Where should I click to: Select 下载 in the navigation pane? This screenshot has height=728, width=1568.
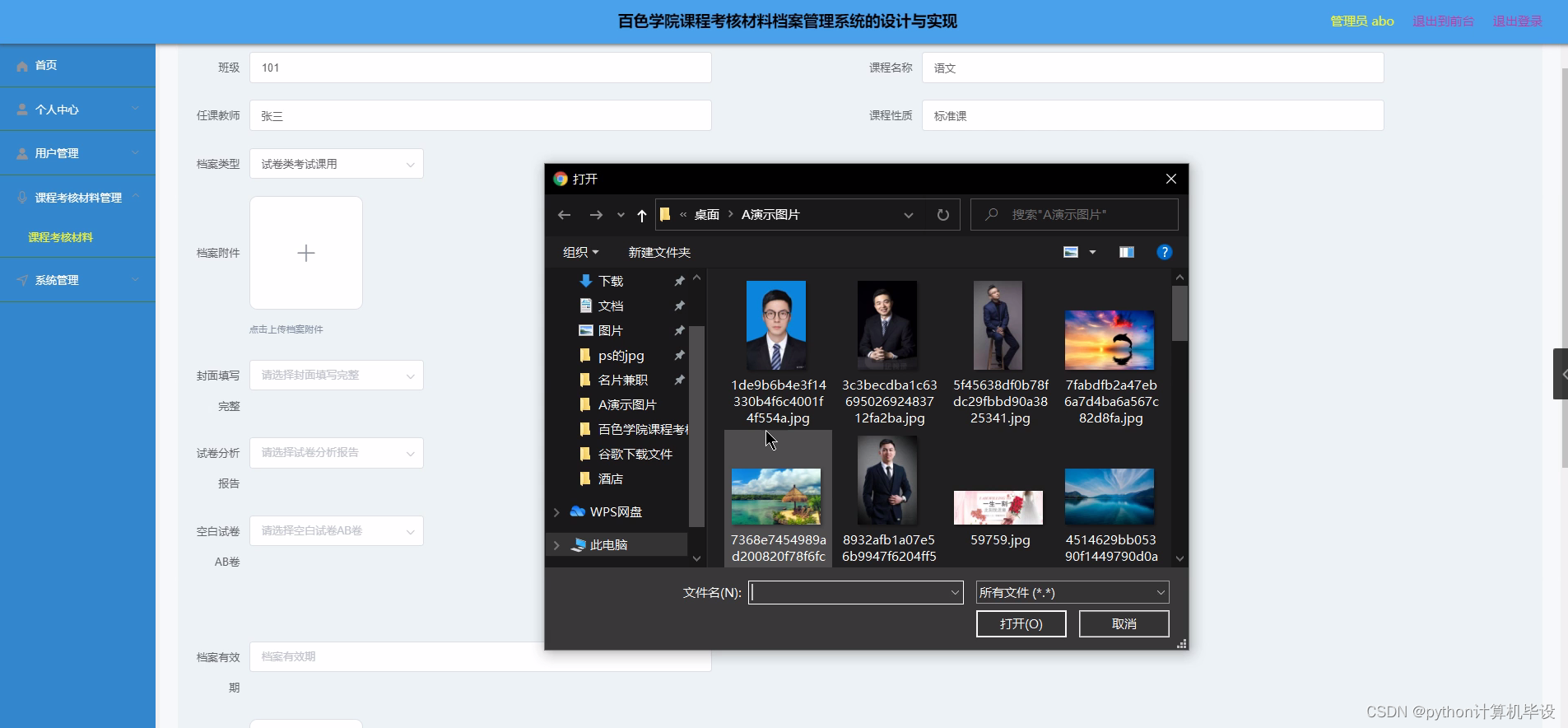[x=611, y=282]
